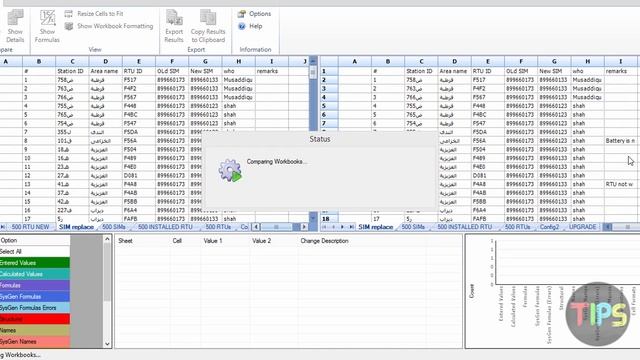Toggle Structural red option

[35, 319]
